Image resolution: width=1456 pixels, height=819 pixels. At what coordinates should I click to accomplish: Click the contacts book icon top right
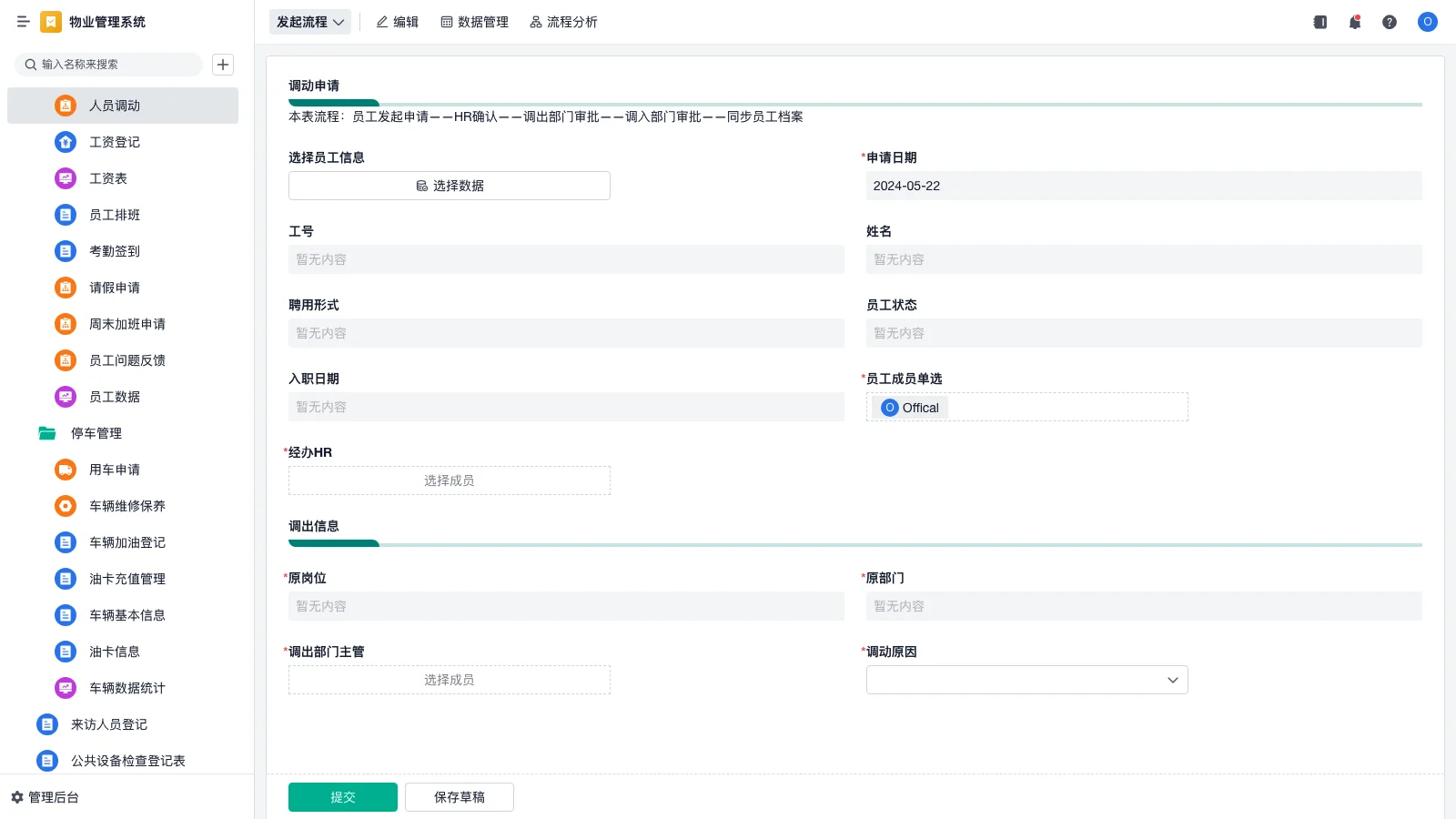[1319, 22]
